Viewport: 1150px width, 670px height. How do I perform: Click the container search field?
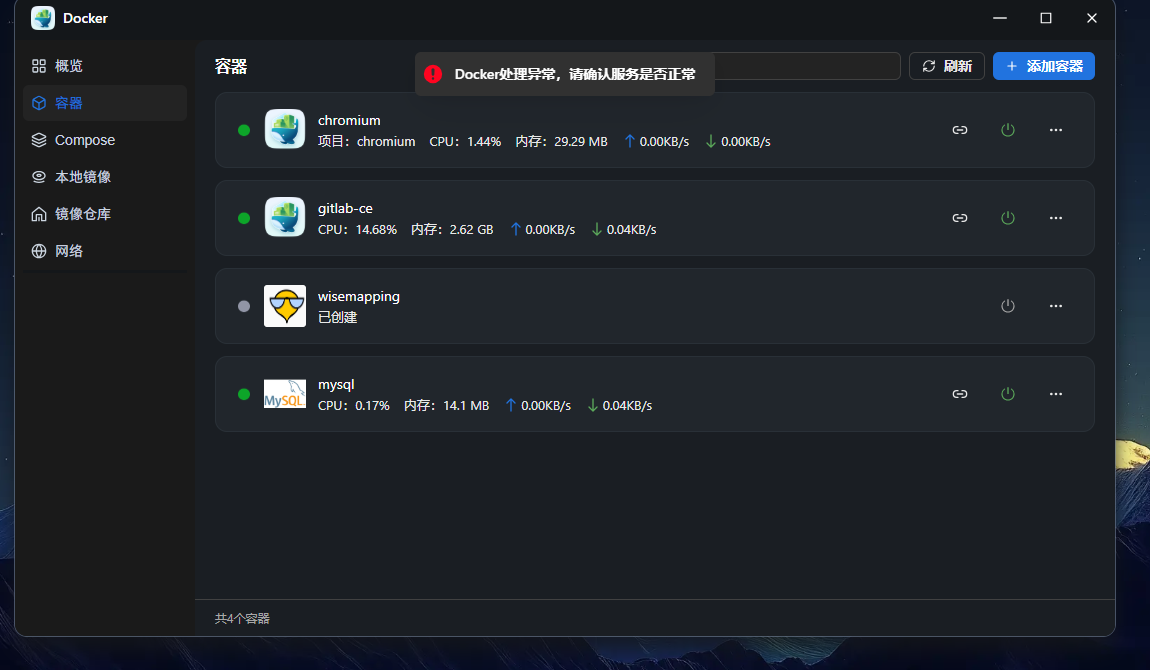[x=807, y=66]
